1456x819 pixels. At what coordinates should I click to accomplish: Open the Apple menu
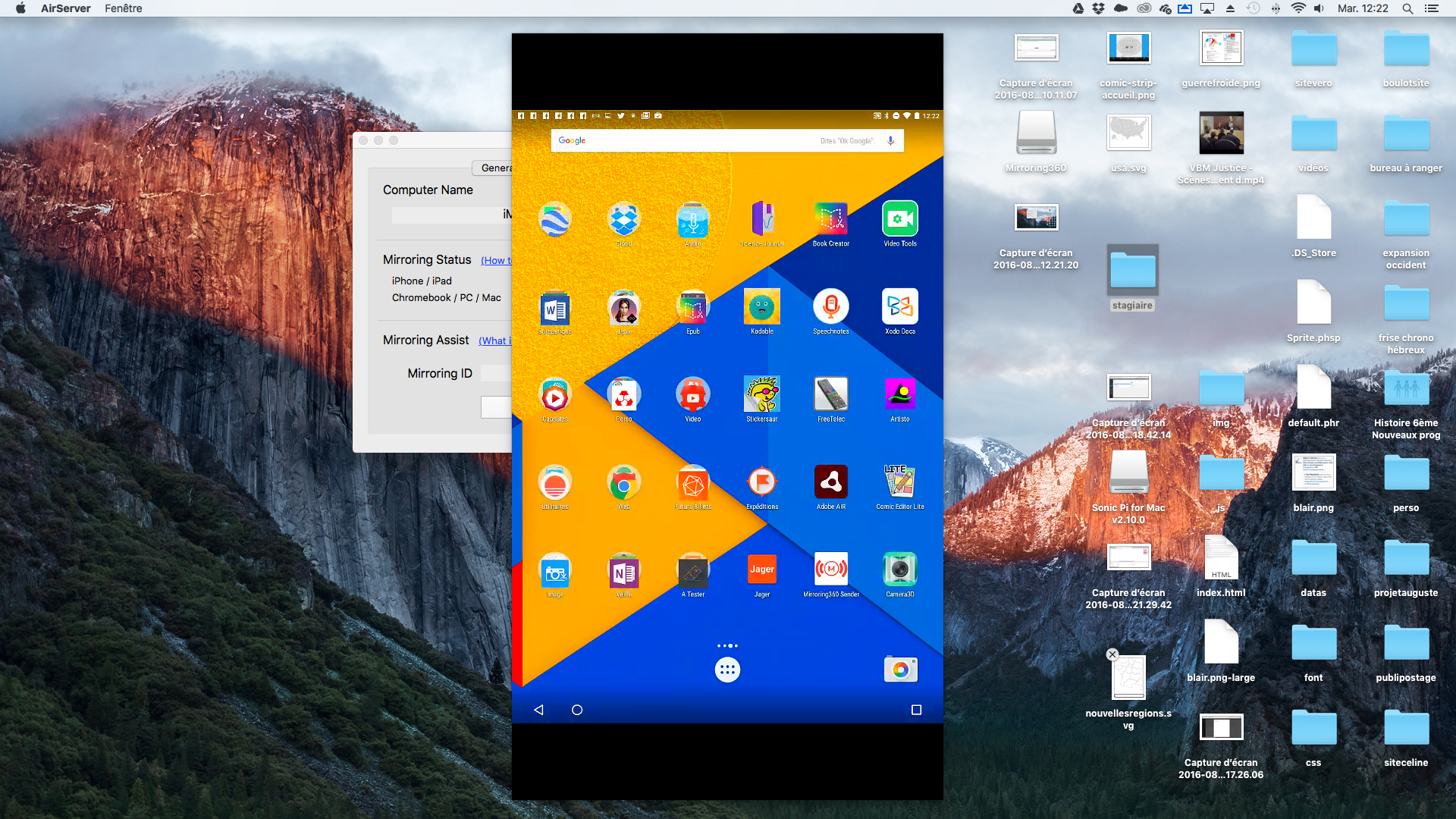20,8
